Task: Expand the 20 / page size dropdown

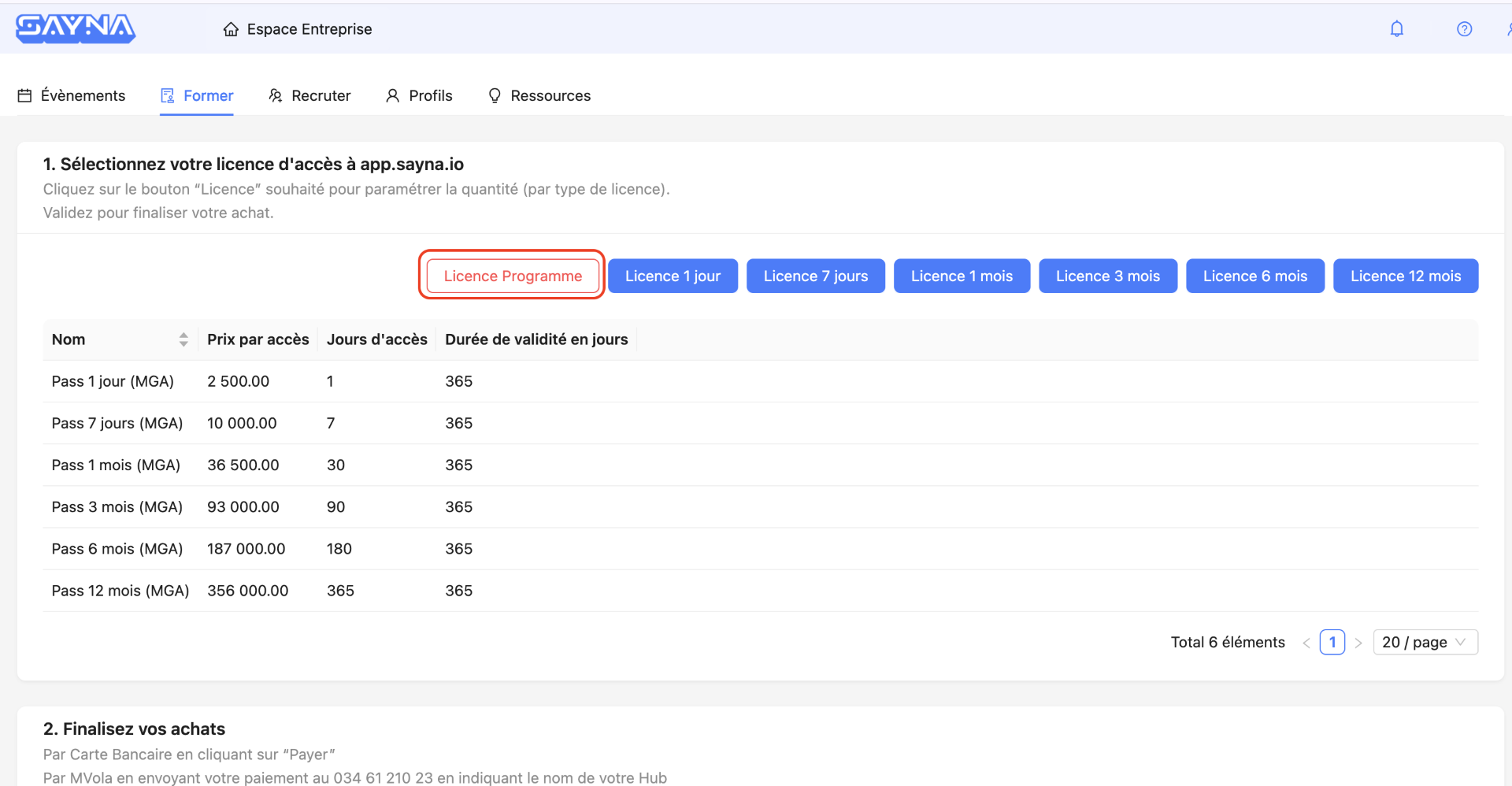Action: pyautogui.click(x=1425, y=642)
